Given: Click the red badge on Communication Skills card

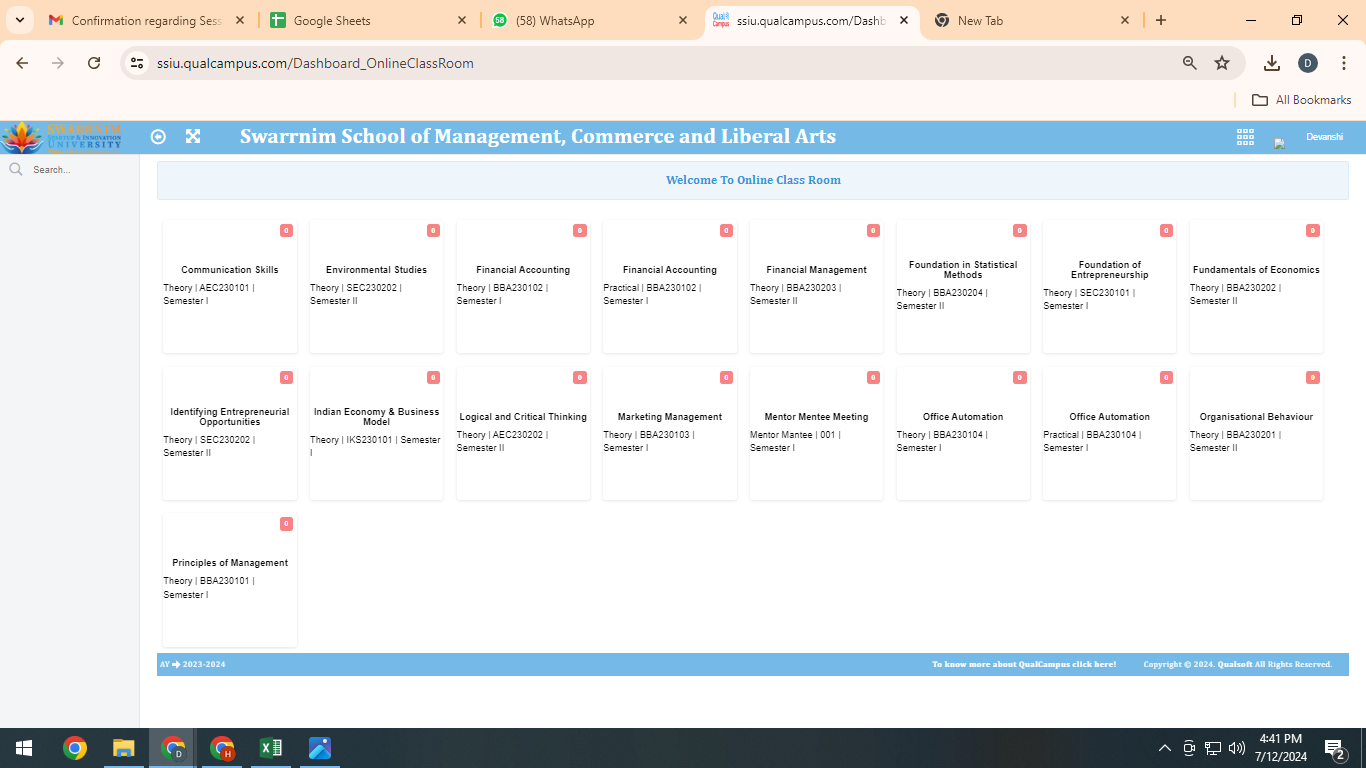Looking at the screenshot, I should (x=286, y=231).
